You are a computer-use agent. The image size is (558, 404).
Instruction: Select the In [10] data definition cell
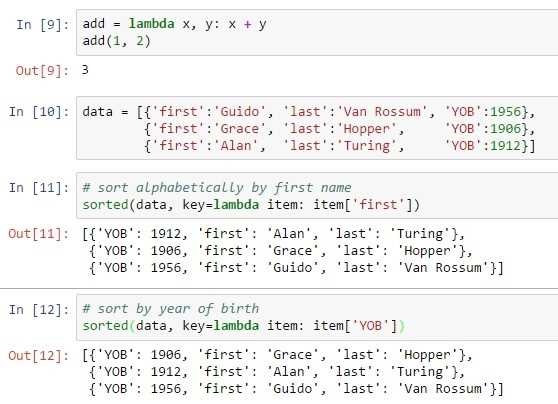tap(317, 128)
